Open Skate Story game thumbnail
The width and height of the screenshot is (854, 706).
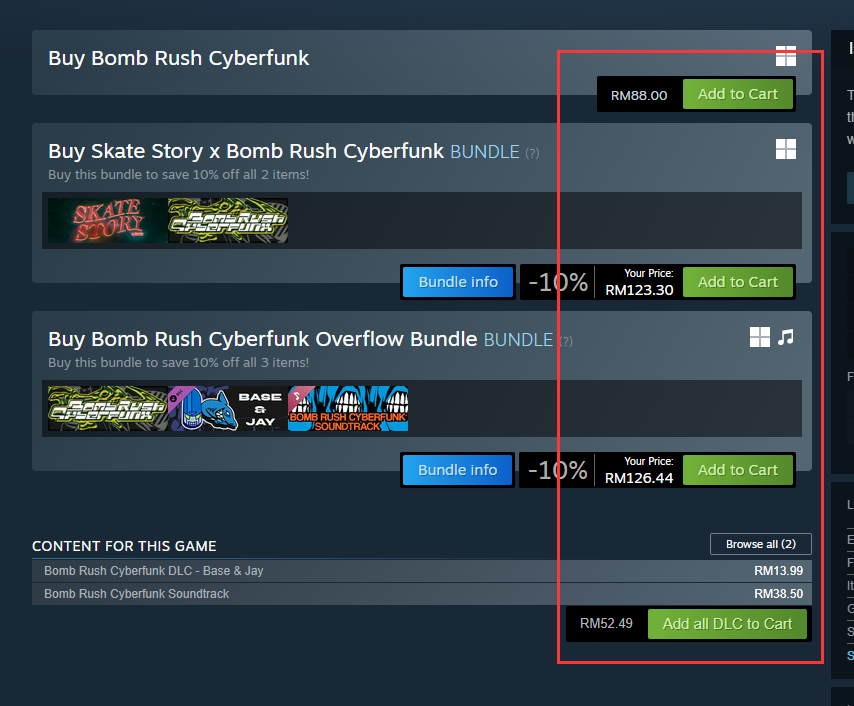[x=108, y=220]
